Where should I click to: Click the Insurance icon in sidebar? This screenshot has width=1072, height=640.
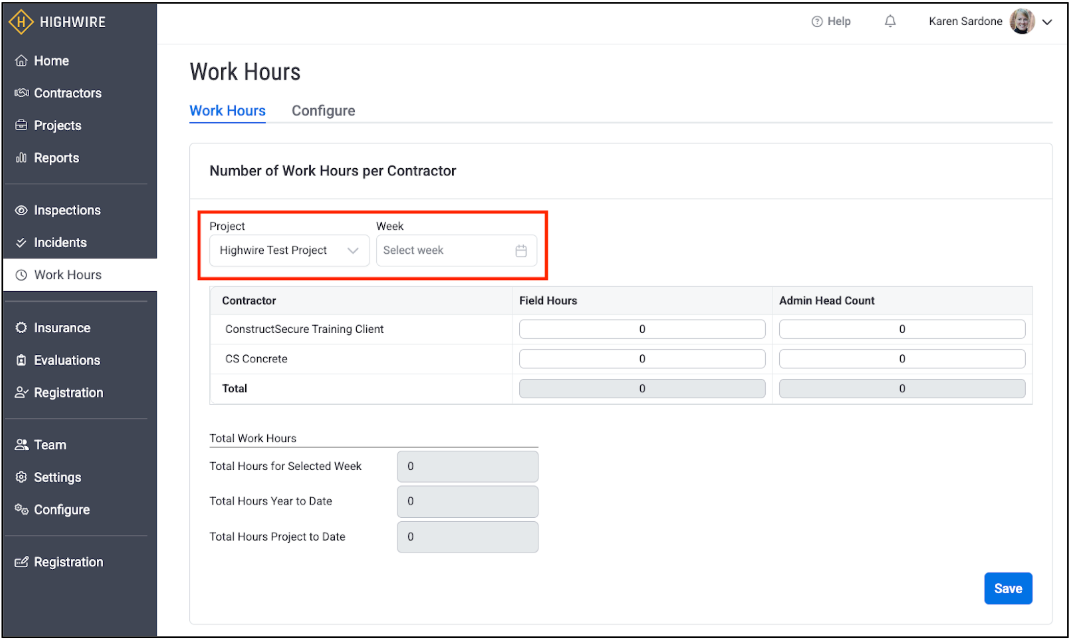pyautogui.click(x=21, y=328)
